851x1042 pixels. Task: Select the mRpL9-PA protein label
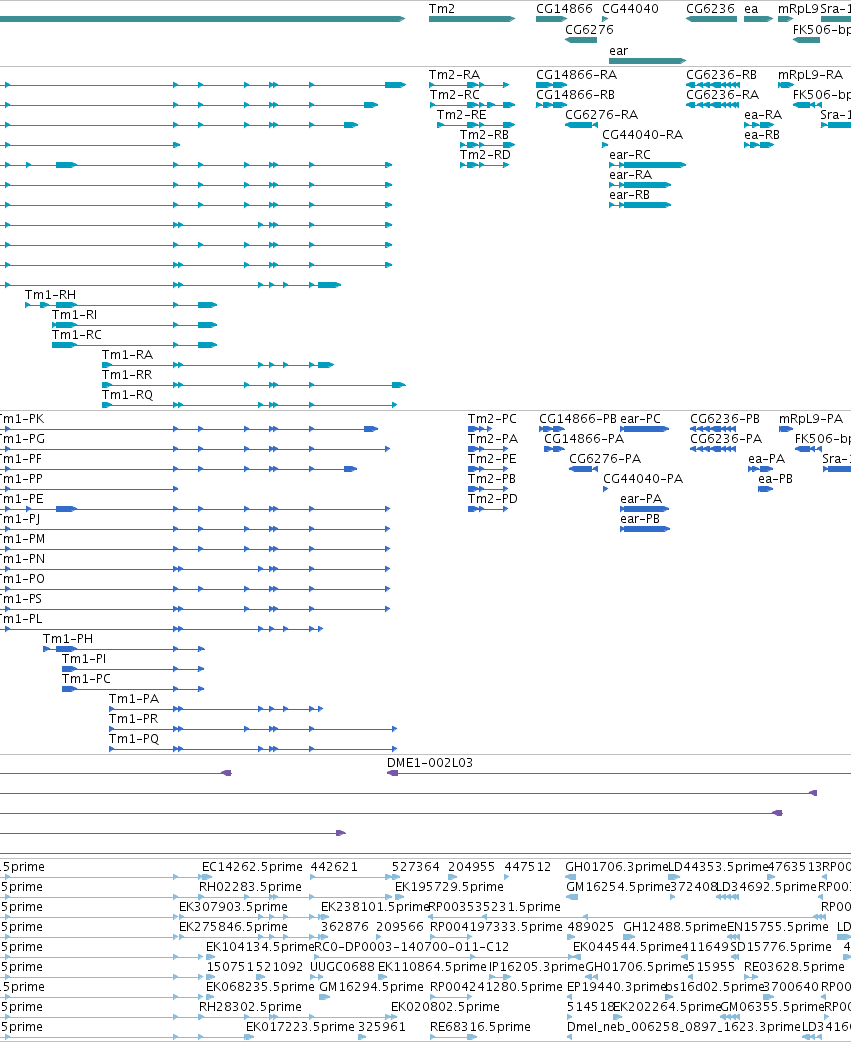pyautogui.click(x=811, y=419)
